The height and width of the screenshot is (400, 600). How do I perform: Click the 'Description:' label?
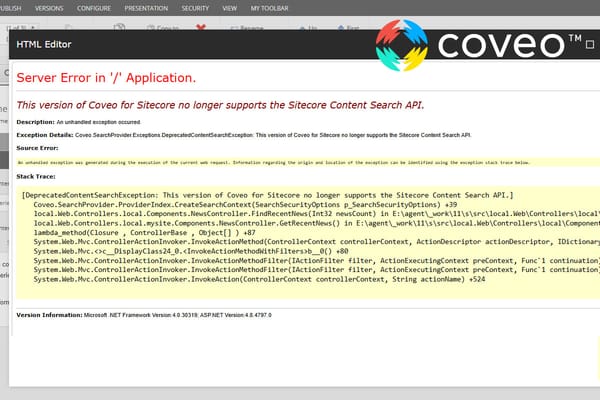pos(36,122)
